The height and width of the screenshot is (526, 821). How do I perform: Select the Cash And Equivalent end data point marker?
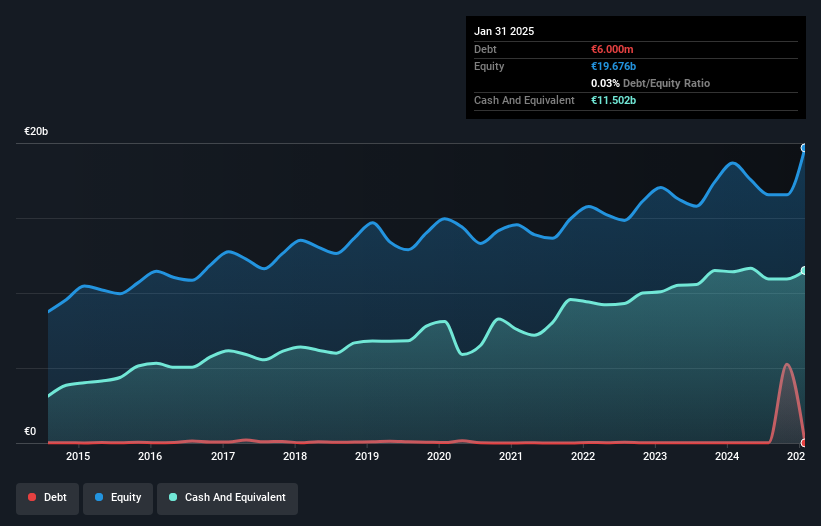(804, 271)
